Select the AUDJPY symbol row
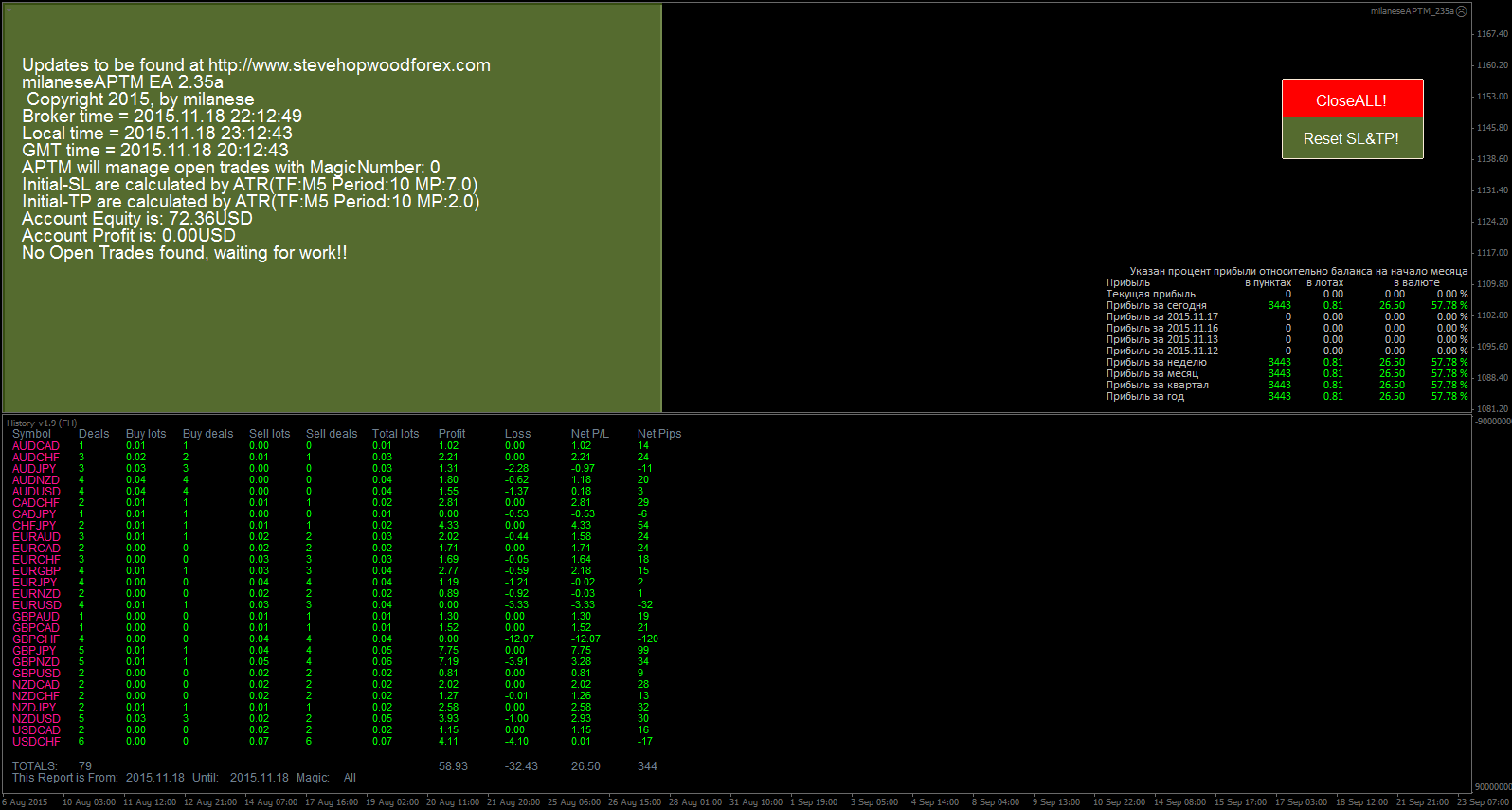The image size is (1512, 810). 332,468
